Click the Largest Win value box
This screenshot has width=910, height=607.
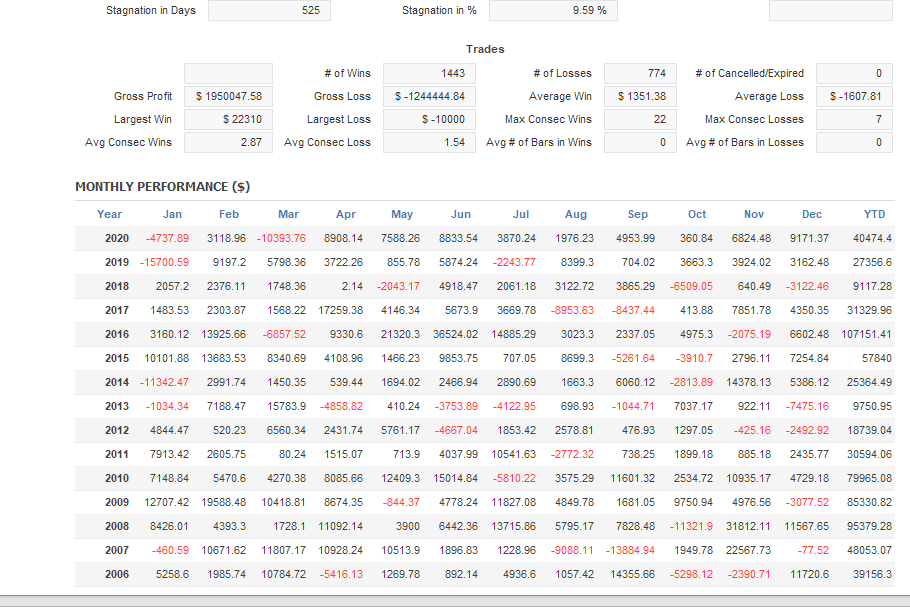(228, 119)
